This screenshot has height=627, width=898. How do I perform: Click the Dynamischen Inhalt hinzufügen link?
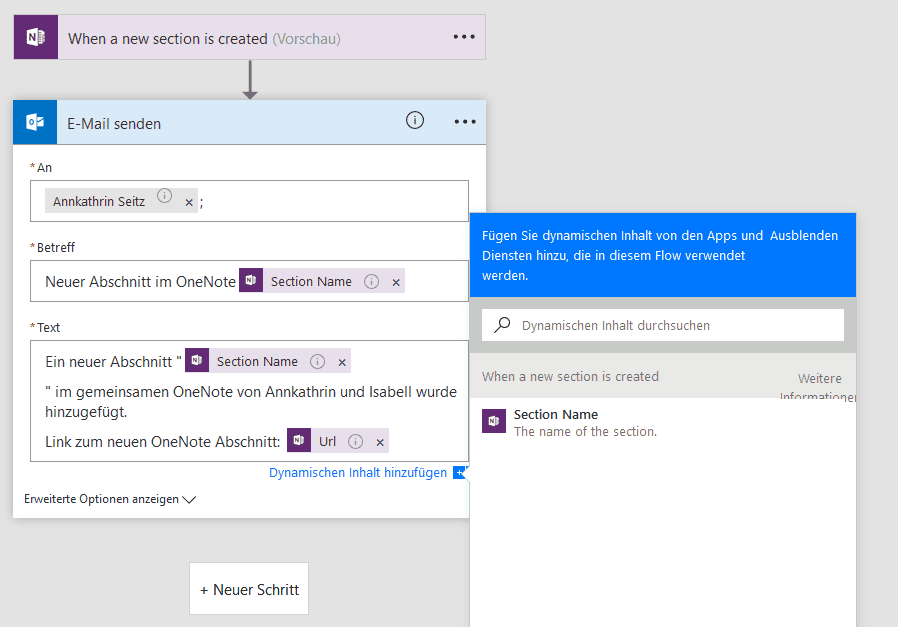pos(358,472)
